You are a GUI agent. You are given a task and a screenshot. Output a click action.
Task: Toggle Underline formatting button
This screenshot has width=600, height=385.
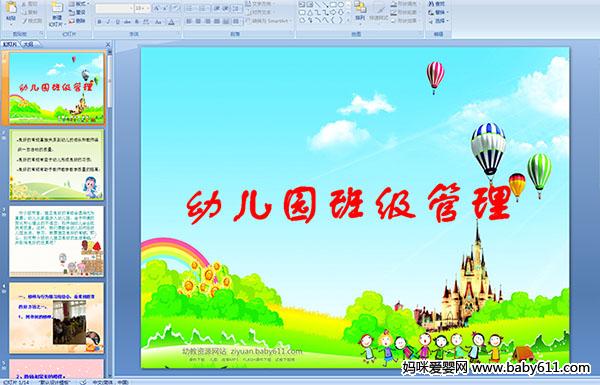(117, 22)
